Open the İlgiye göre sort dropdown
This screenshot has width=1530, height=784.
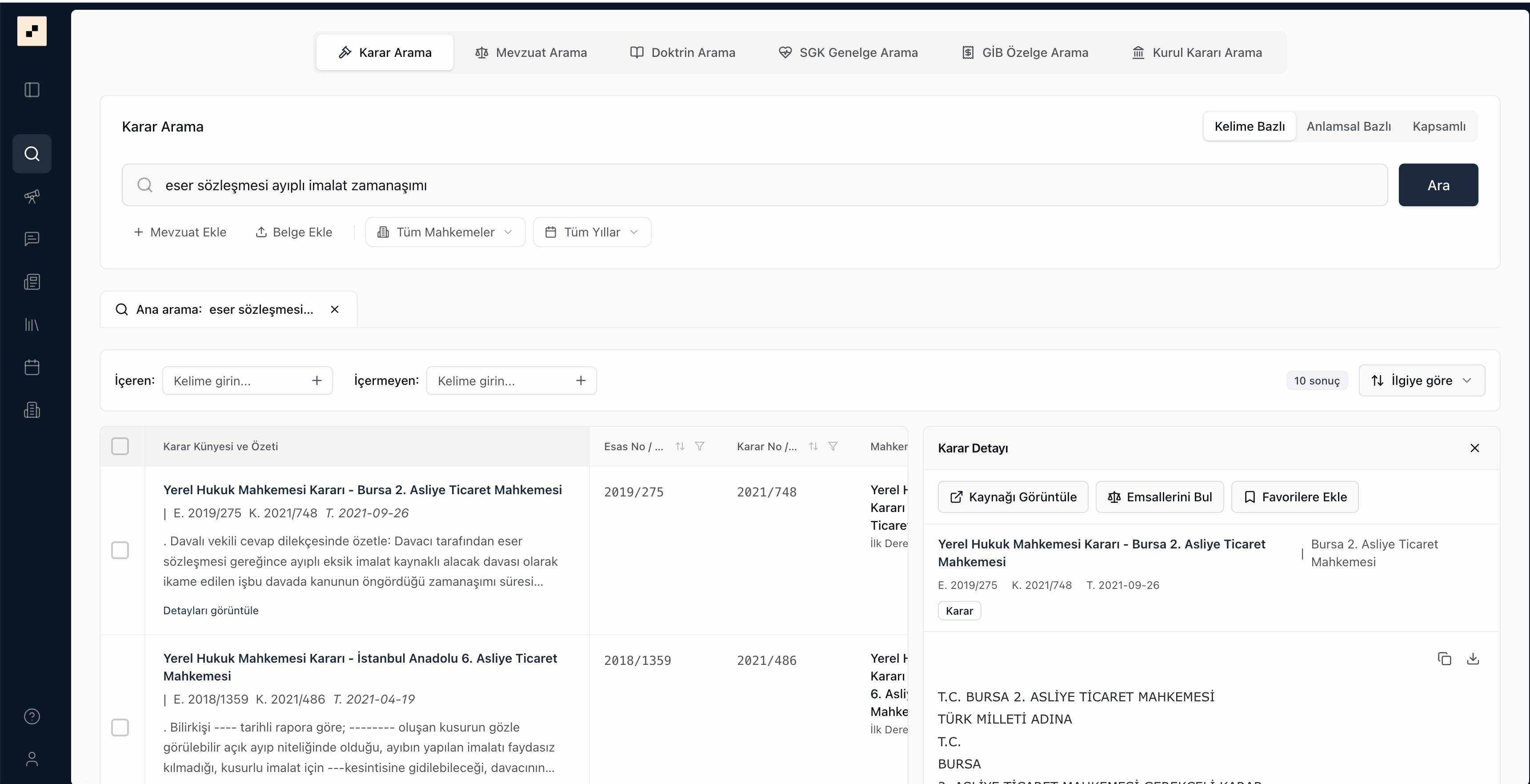(x=1421, y=381)
